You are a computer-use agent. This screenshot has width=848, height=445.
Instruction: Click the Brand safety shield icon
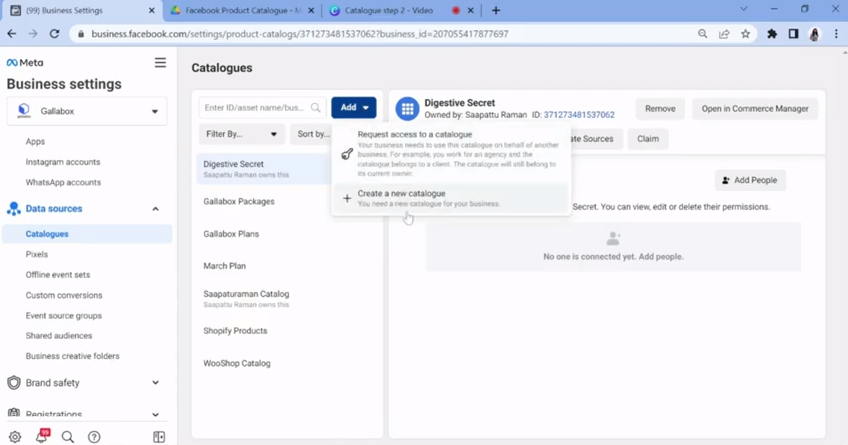click(14, 383)
